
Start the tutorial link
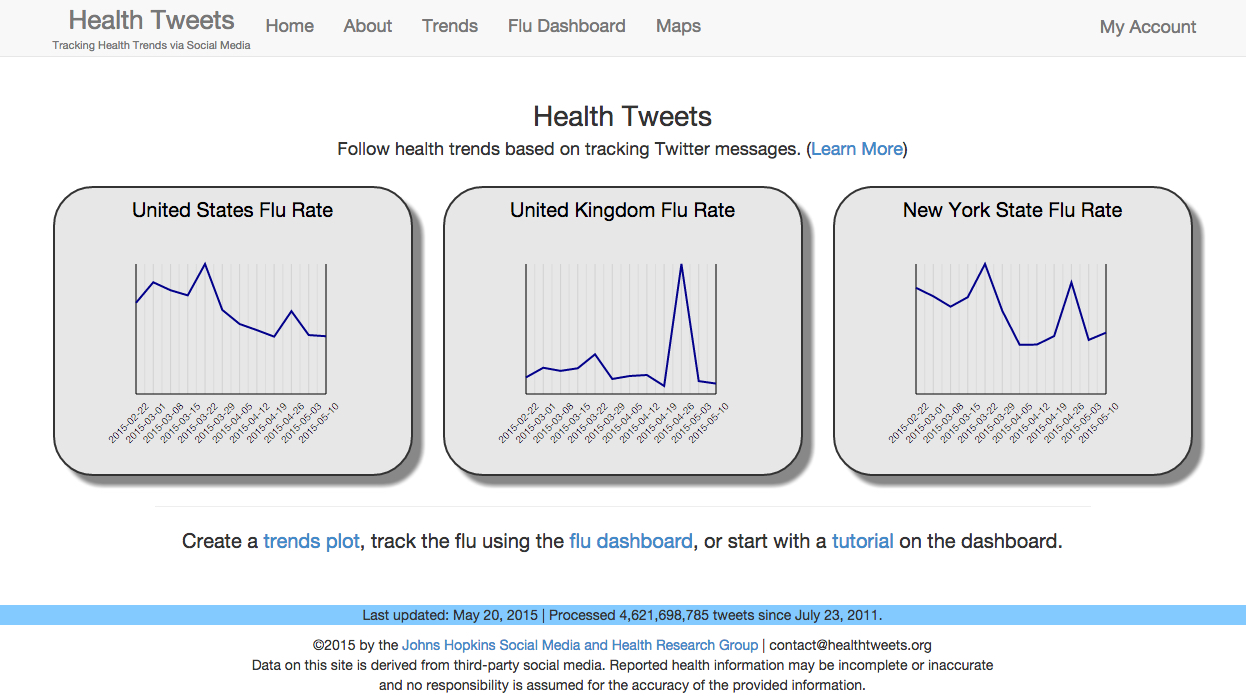point(862,541)
